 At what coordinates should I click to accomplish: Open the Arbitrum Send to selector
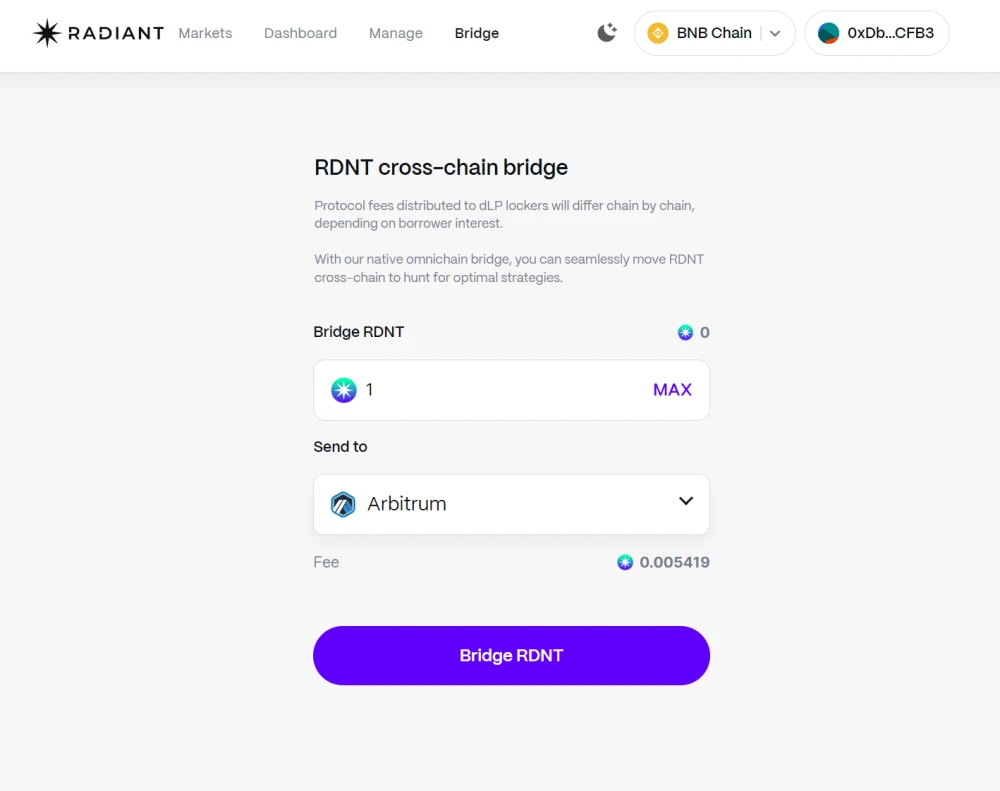[x=511, y=505]
